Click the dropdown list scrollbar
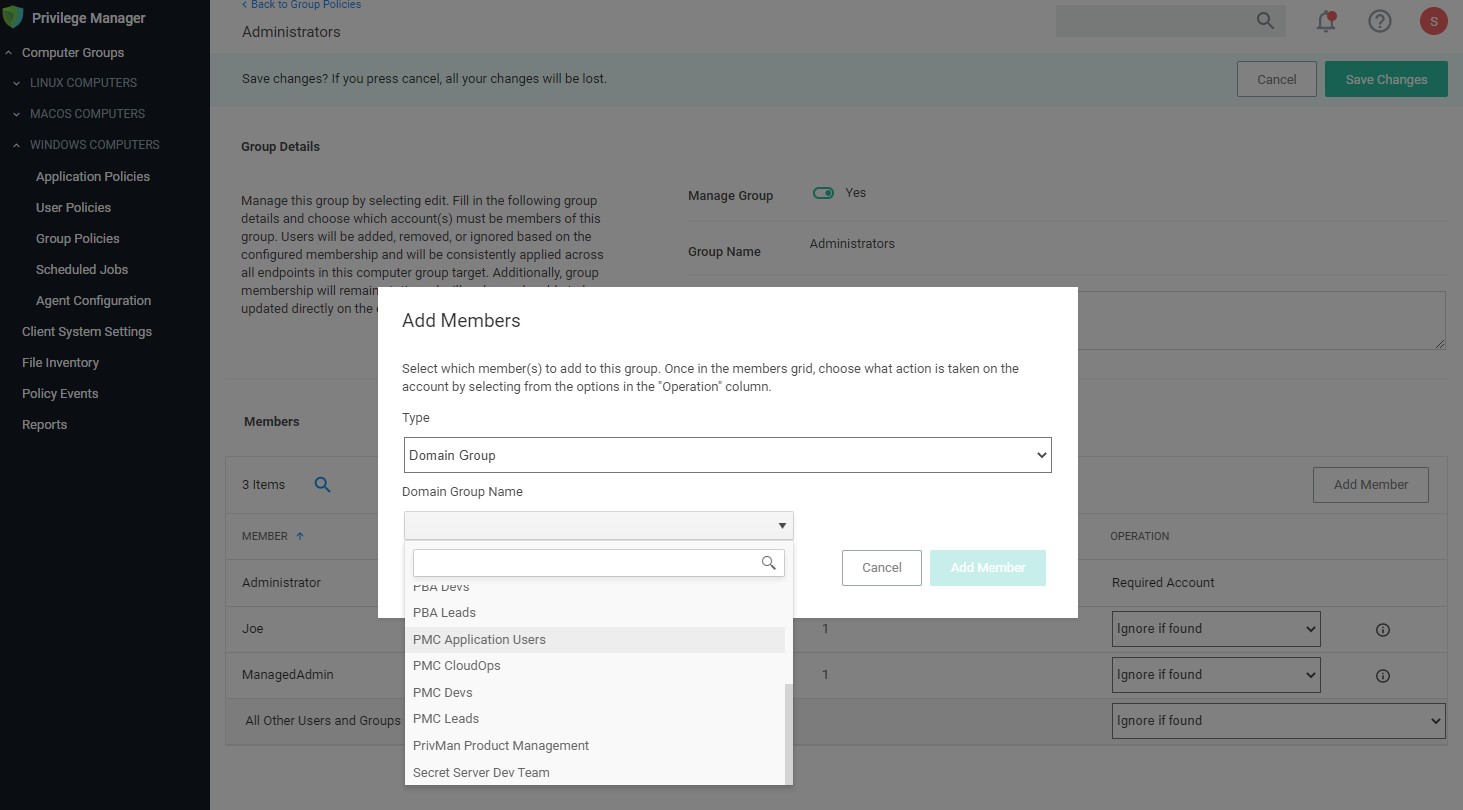This screenshot has width=1463, height=810. tap(789, 733)
